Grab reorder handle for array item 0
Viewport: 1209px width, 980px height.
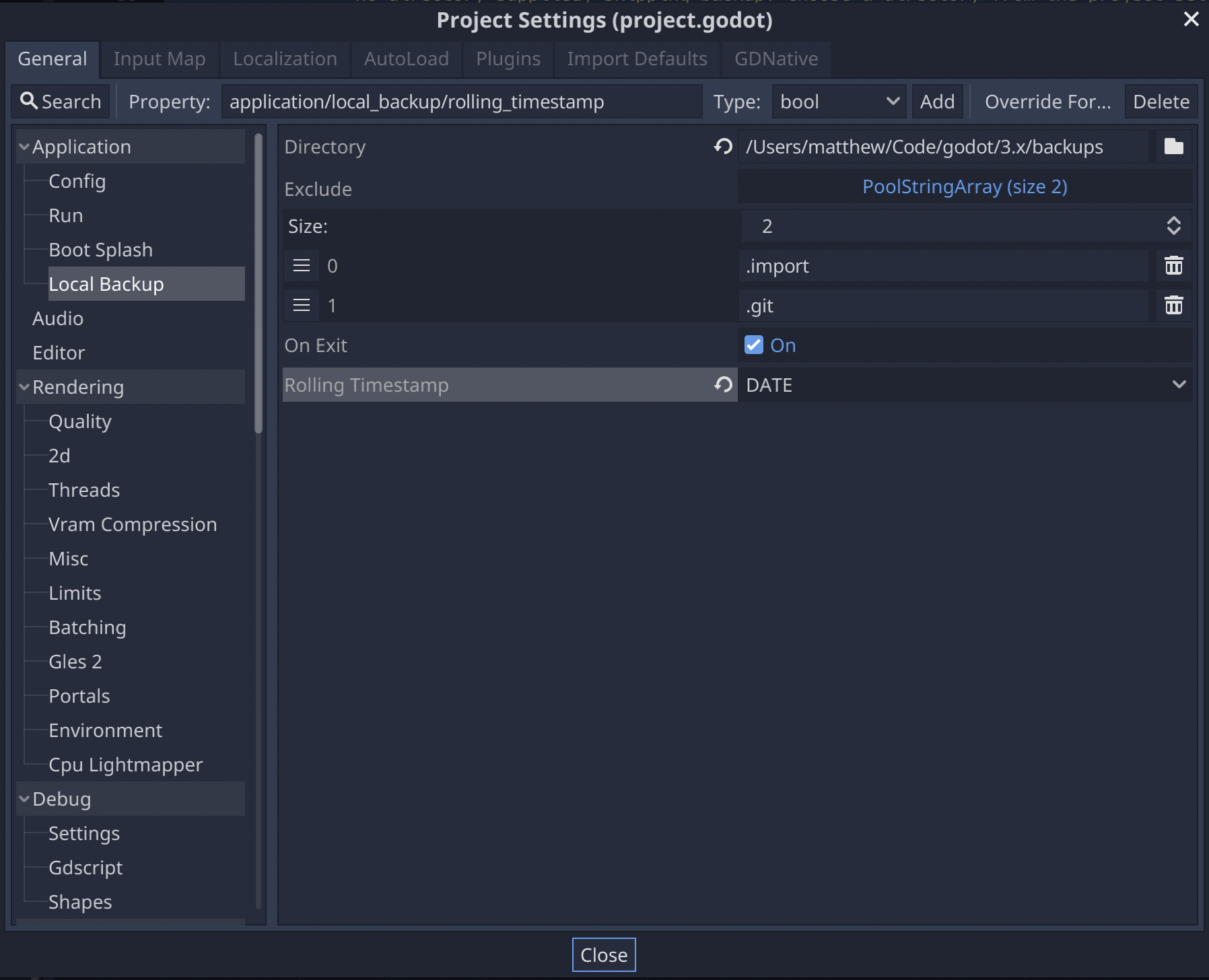tap(302, 266)
